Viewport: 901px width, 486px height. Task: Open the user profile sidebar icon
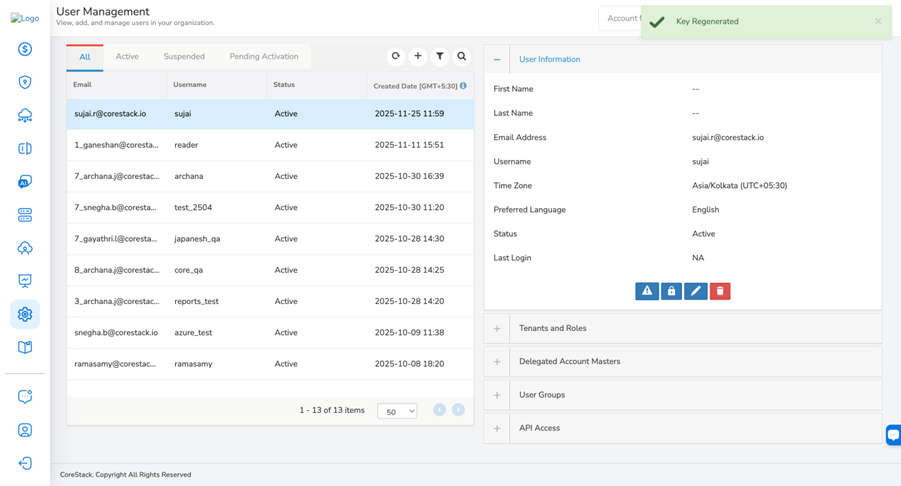pyautogui.click(x=25, y=430)
